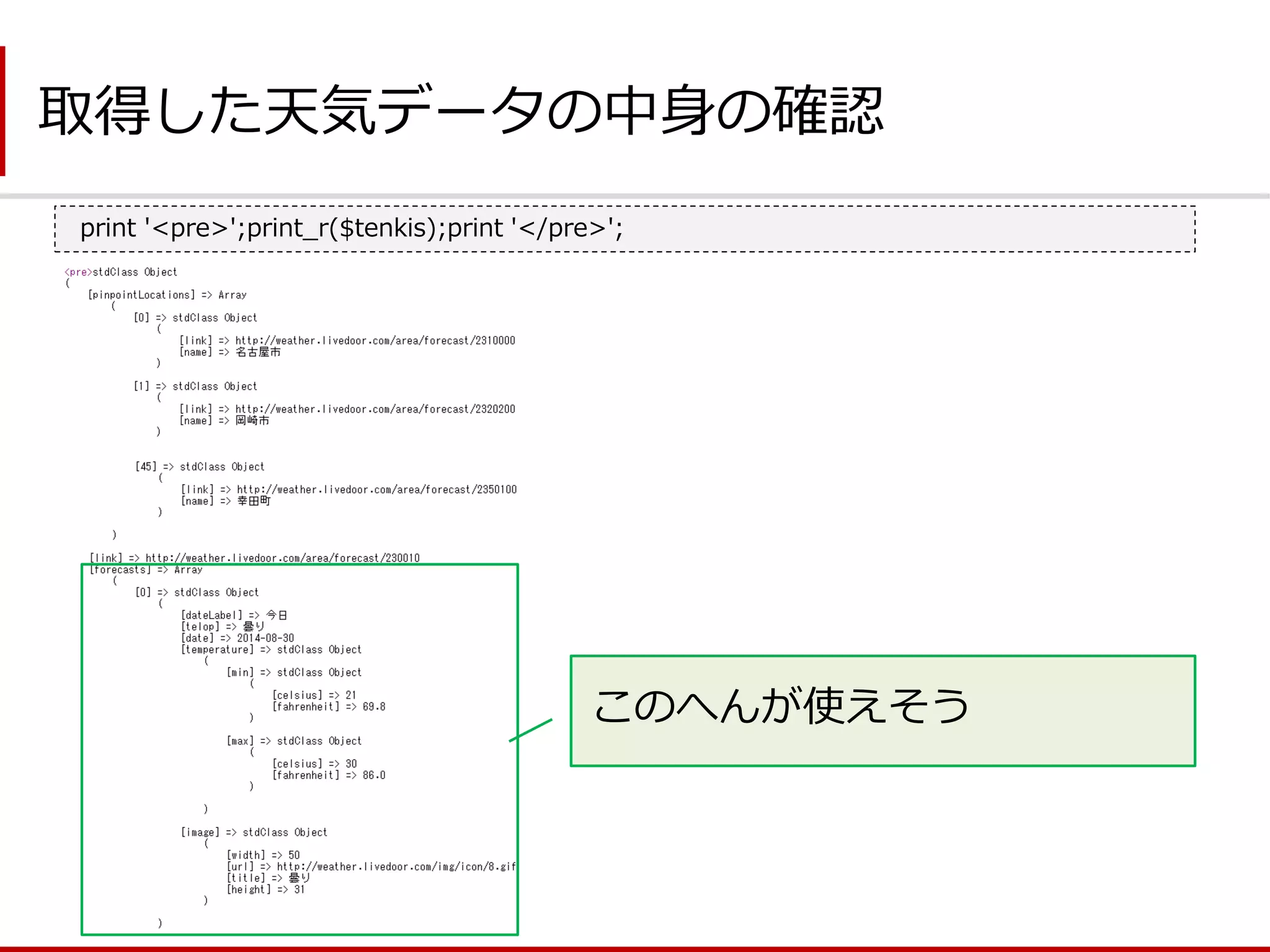
Task: Select the '[date] => 2014-08-30' line
Action: pos(238,638)
